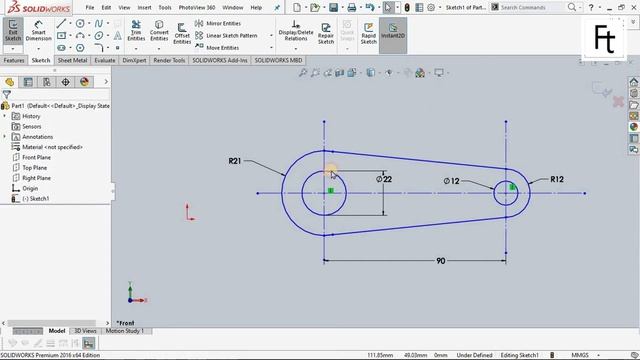Click the New document icon
The width and height of the screenshot is (640, 360).
coord(297,7)
